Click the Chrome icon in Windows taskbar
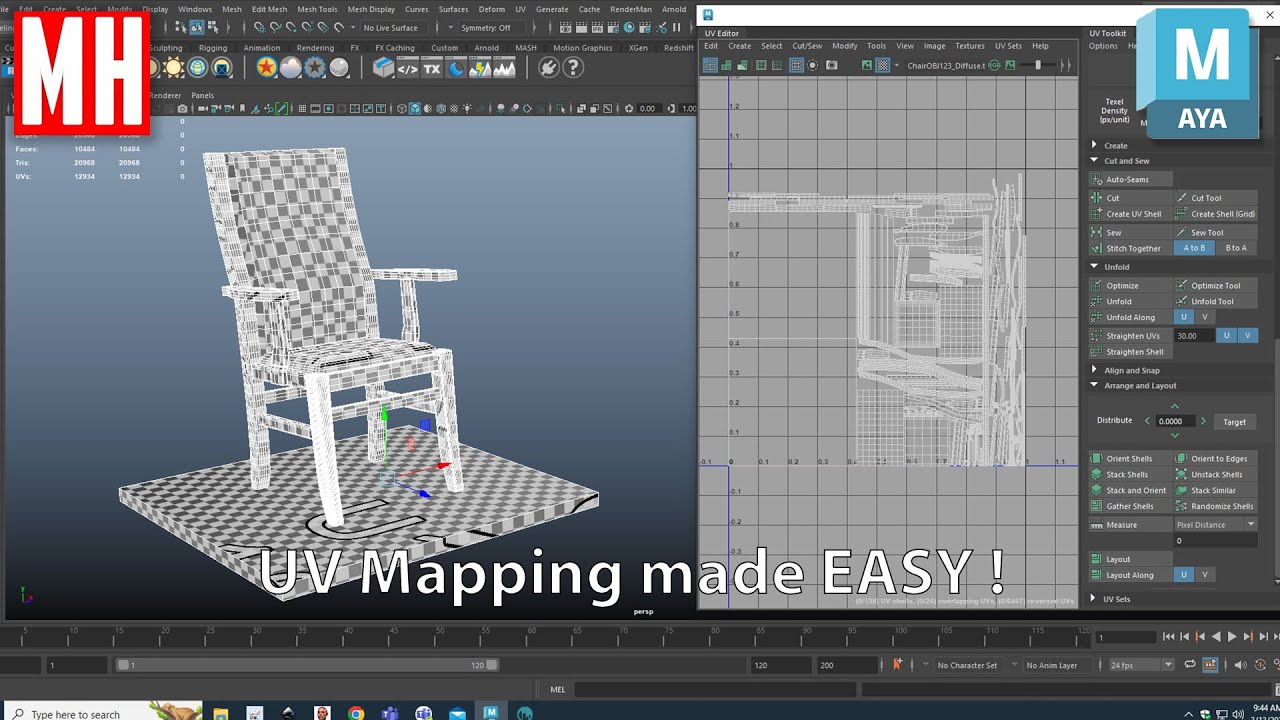 click(x=356, y=713)
